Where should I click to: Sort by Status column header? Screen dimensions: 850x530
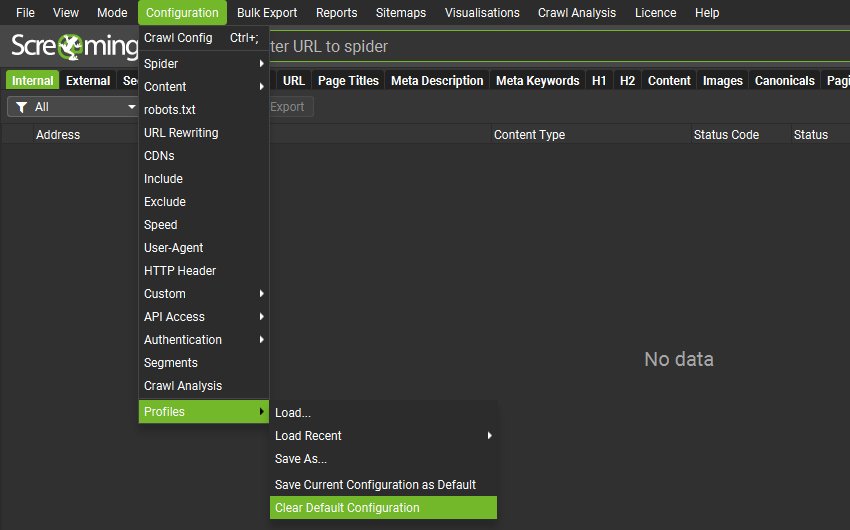pos(810,134)
